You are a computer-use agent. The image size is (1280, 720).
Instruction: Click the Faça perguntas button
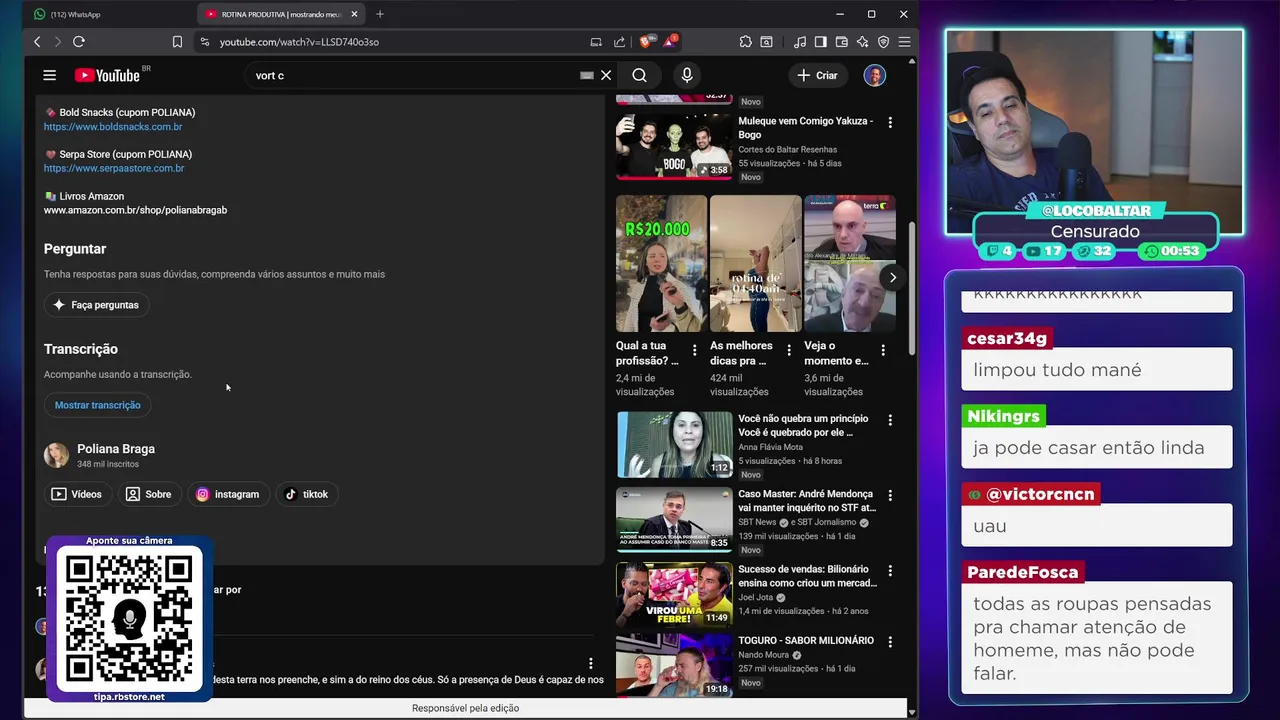tap(96, 305)
